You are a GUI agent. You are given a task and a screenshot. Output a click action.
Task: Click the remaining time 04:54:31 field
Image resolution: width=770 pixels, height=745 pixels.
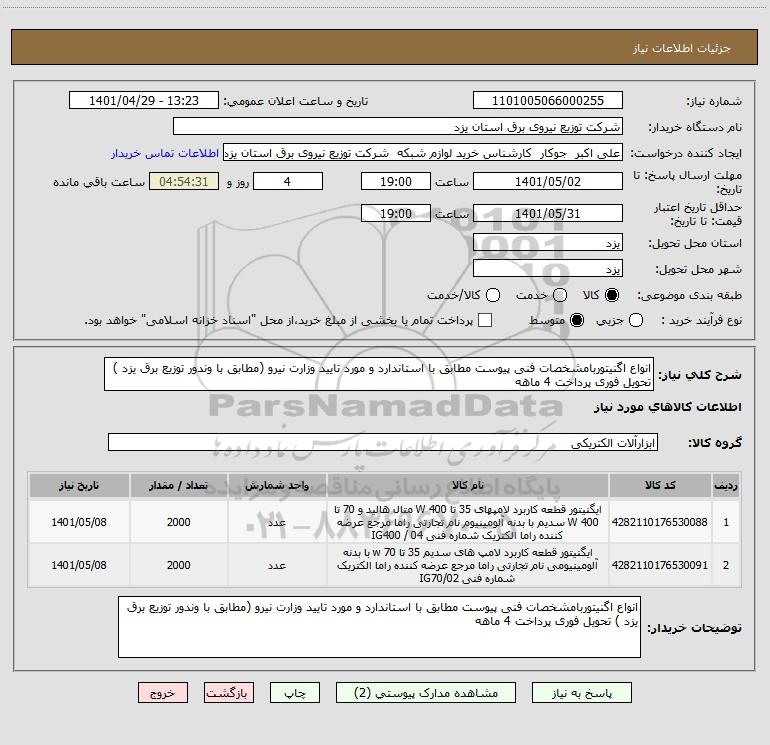(184, 181)
